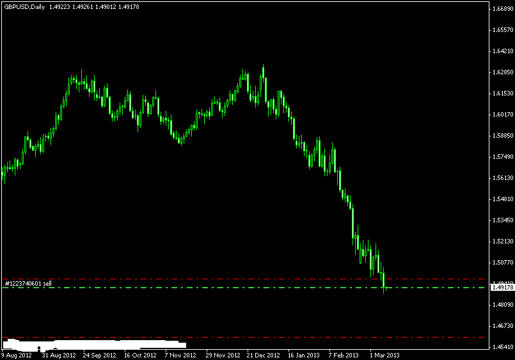This screenshot has height=360, width=515.
Task: Select the #1223748601 sell order label
Action: tap(28, 283)
